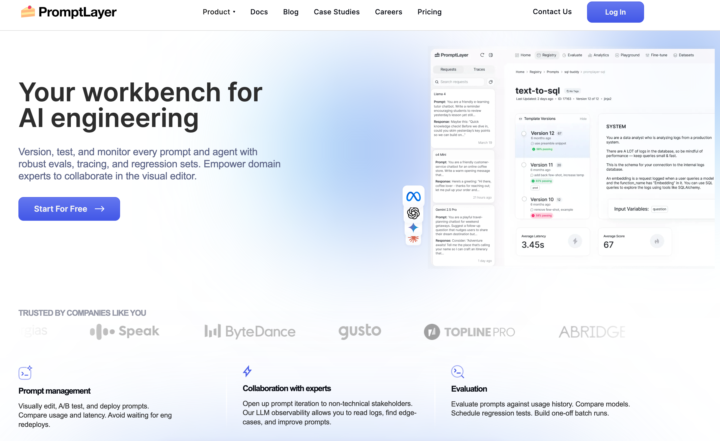The height and width of the screenshot is (441, 720).
Task: Open the Docs nav link
Action: [x=259, y=12]
